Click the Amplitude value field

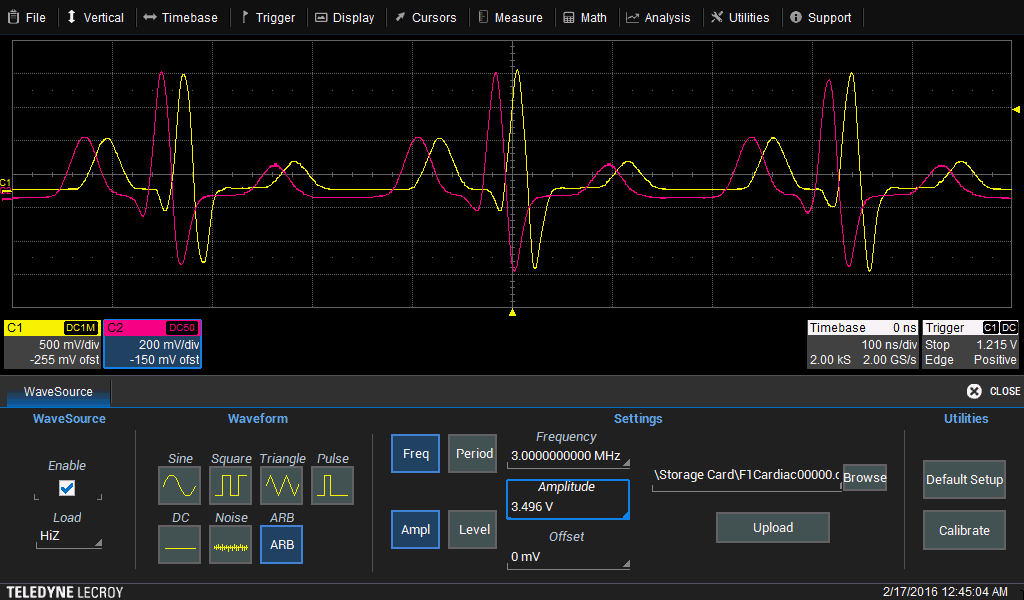tap(567, 507)
